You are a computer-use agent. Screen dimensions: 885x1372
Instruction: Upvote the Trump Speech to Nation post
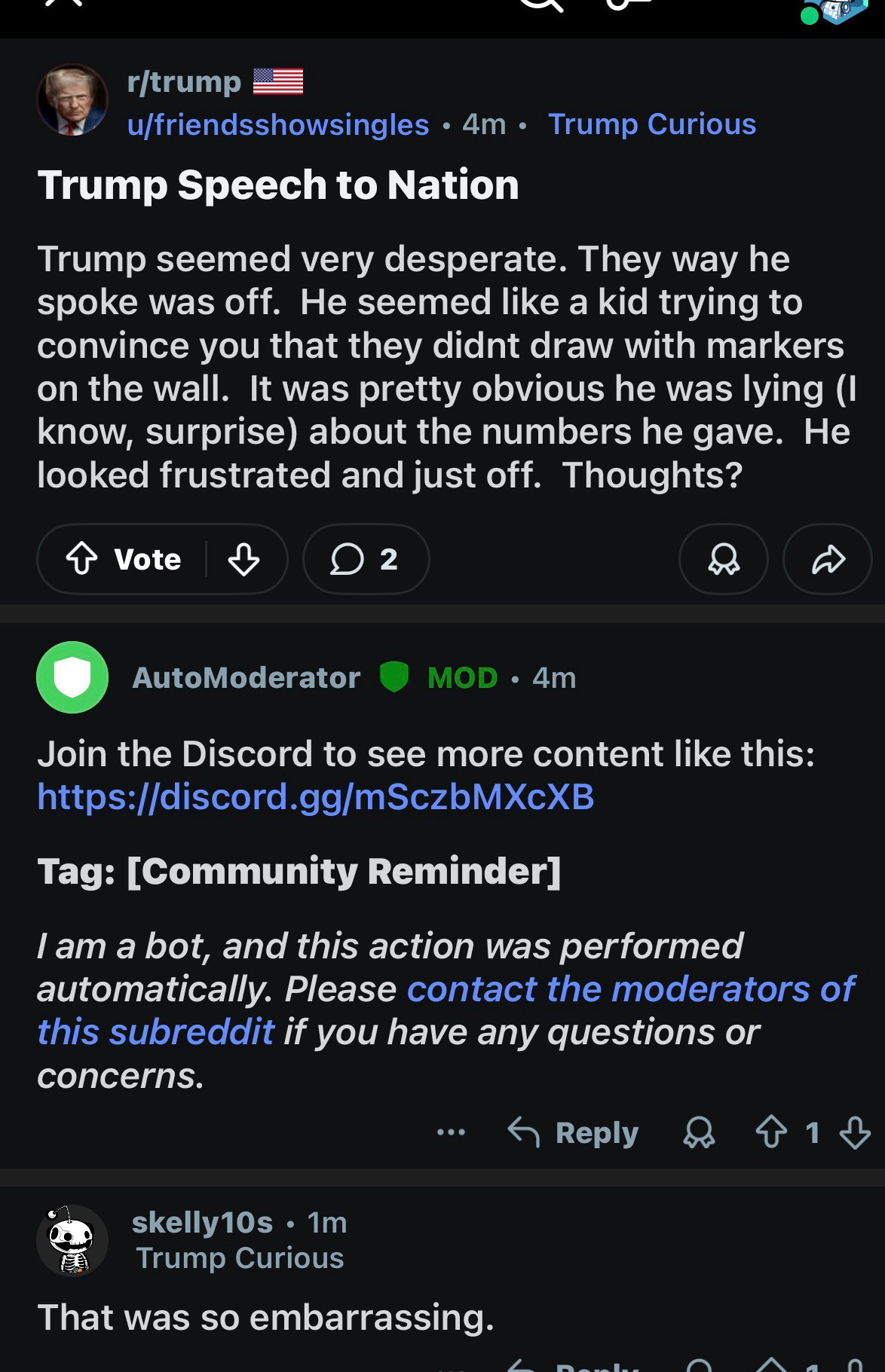click(82, 559)
